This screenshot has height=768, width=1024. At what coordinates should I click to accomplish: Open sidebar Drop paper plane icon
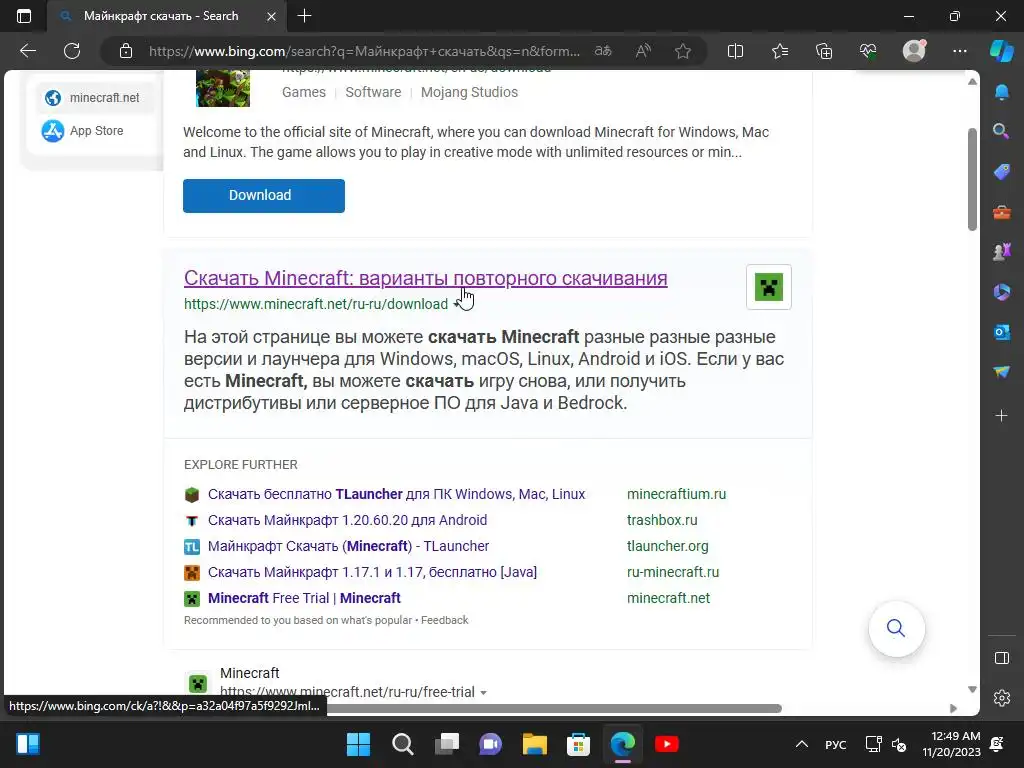(x=1002, y=372)
